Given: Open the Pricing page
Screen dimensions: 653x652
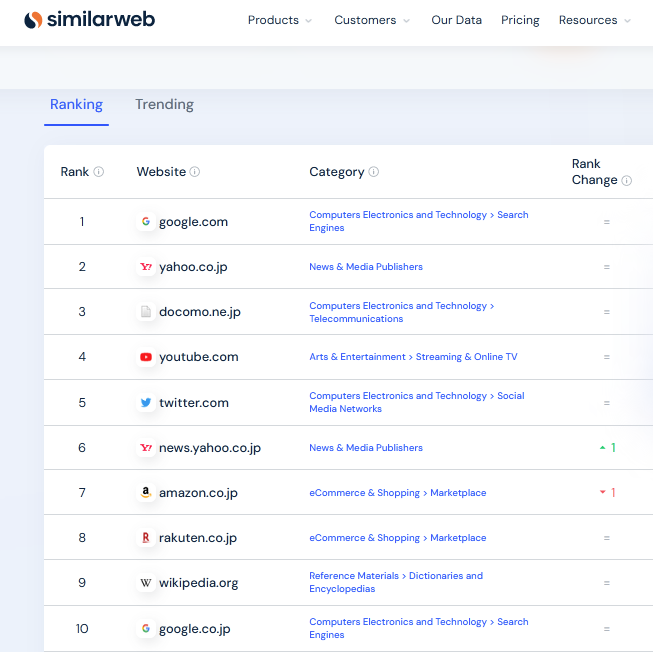Looking at the screenshot, I should (520, 20).
